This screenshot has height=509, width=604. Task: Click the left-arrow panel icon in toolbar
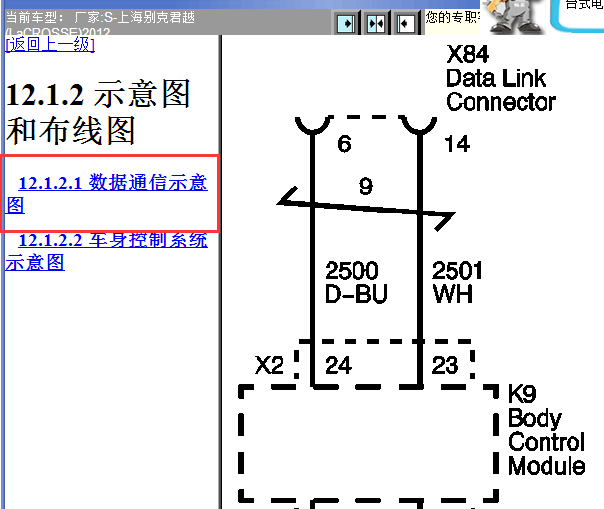(x=405, y=24)
